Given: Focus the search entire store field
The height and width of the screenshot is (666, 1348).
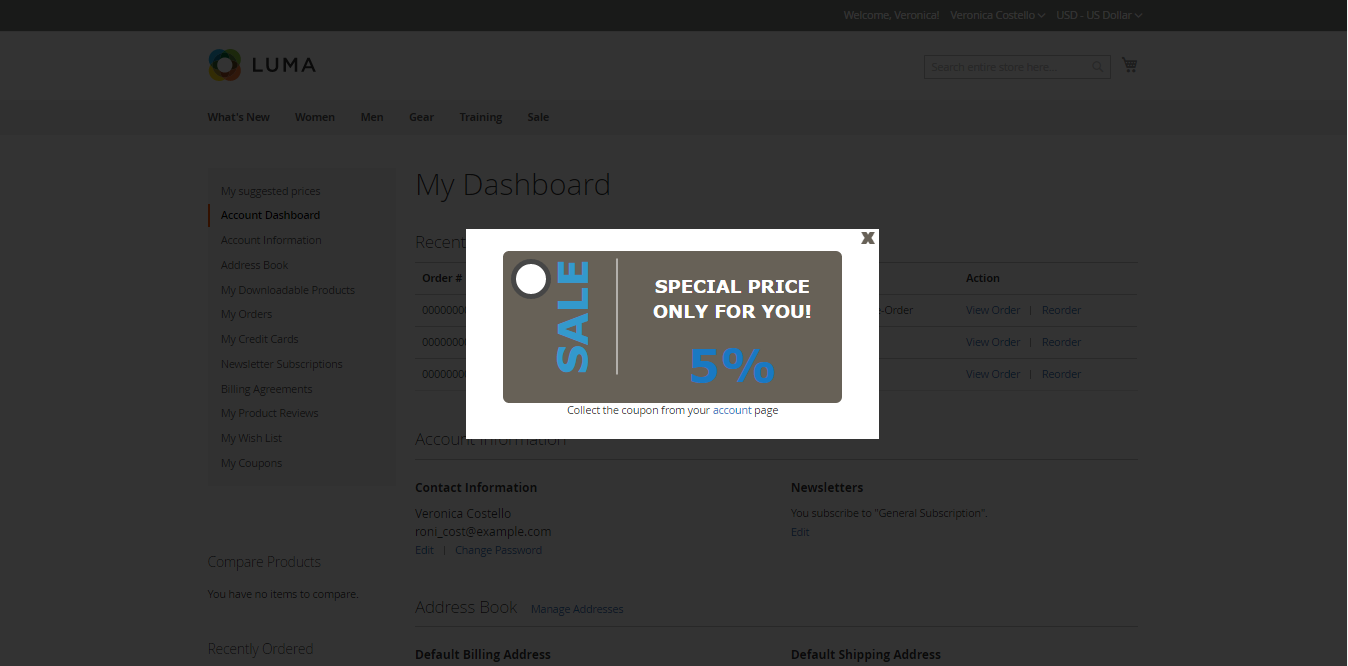Looking at the screenshot, I should coord(1017,67).
